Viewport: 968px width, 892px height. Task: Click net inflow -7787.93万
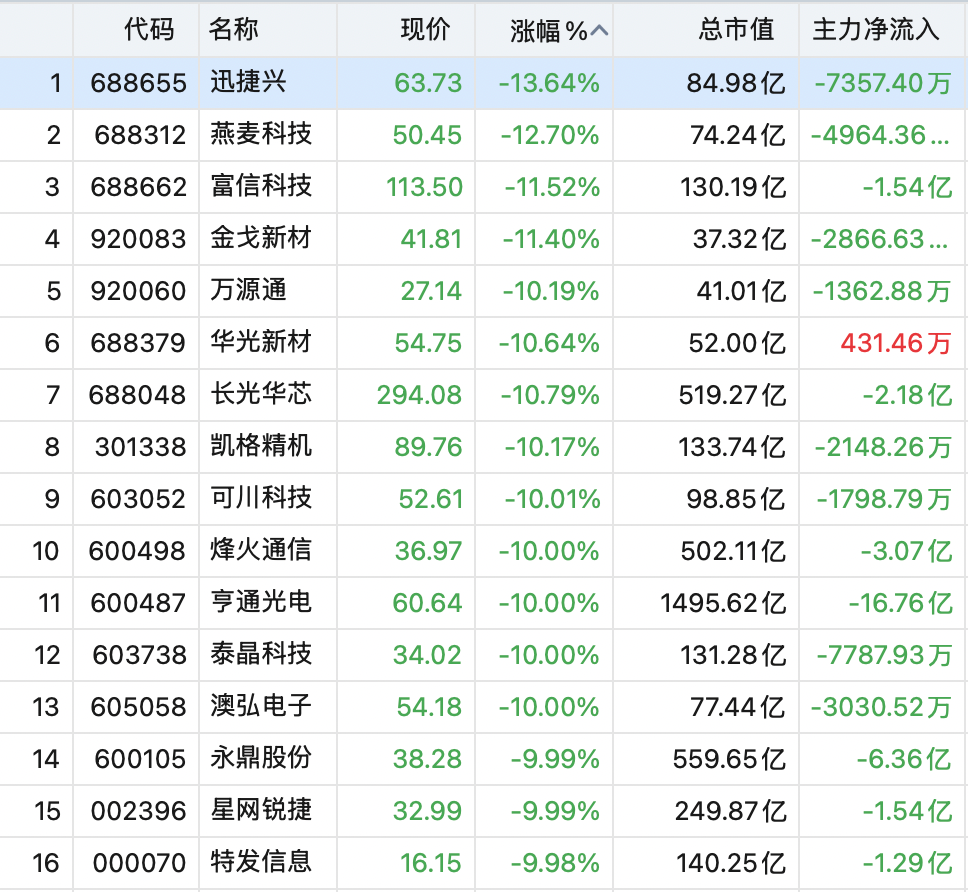click(x=884, y=655)
